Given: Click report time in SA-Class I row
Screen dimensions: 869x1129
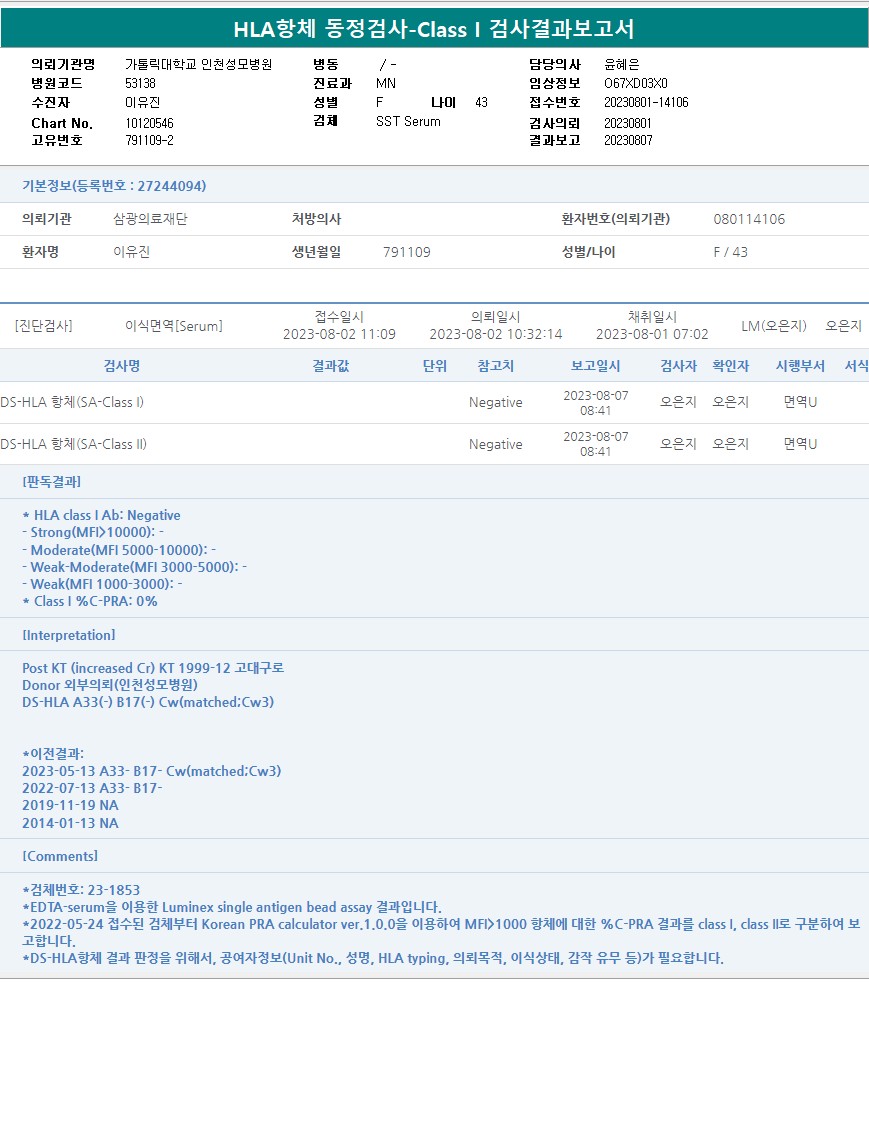Looking at the screenshot, I should [x=595, y=402].
